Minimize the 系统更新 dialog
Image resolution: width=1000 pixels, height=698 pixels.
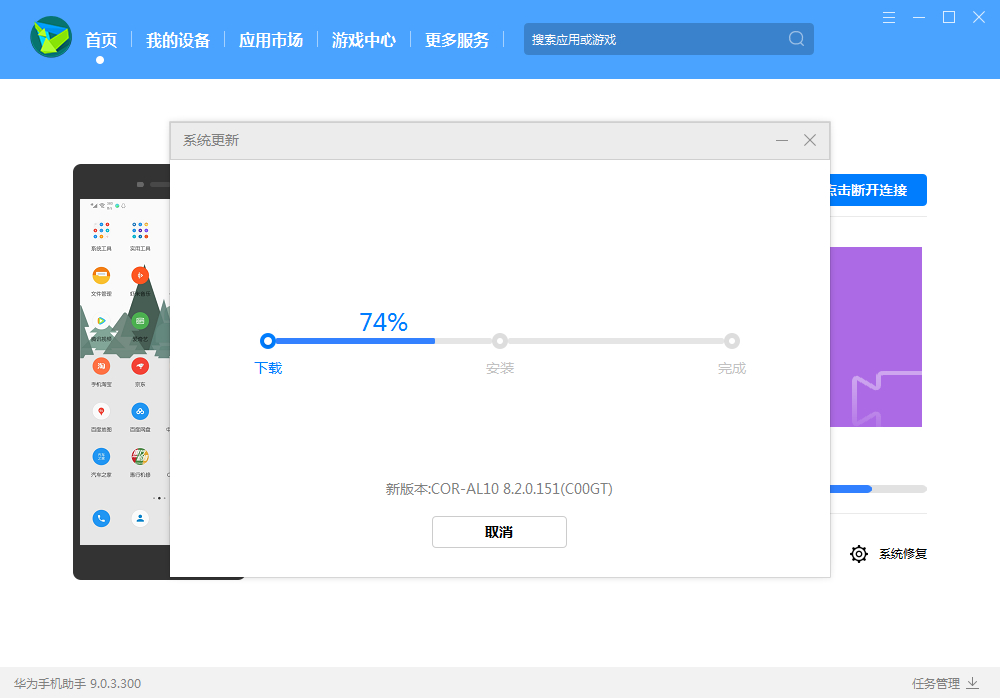tap(782, 140)
